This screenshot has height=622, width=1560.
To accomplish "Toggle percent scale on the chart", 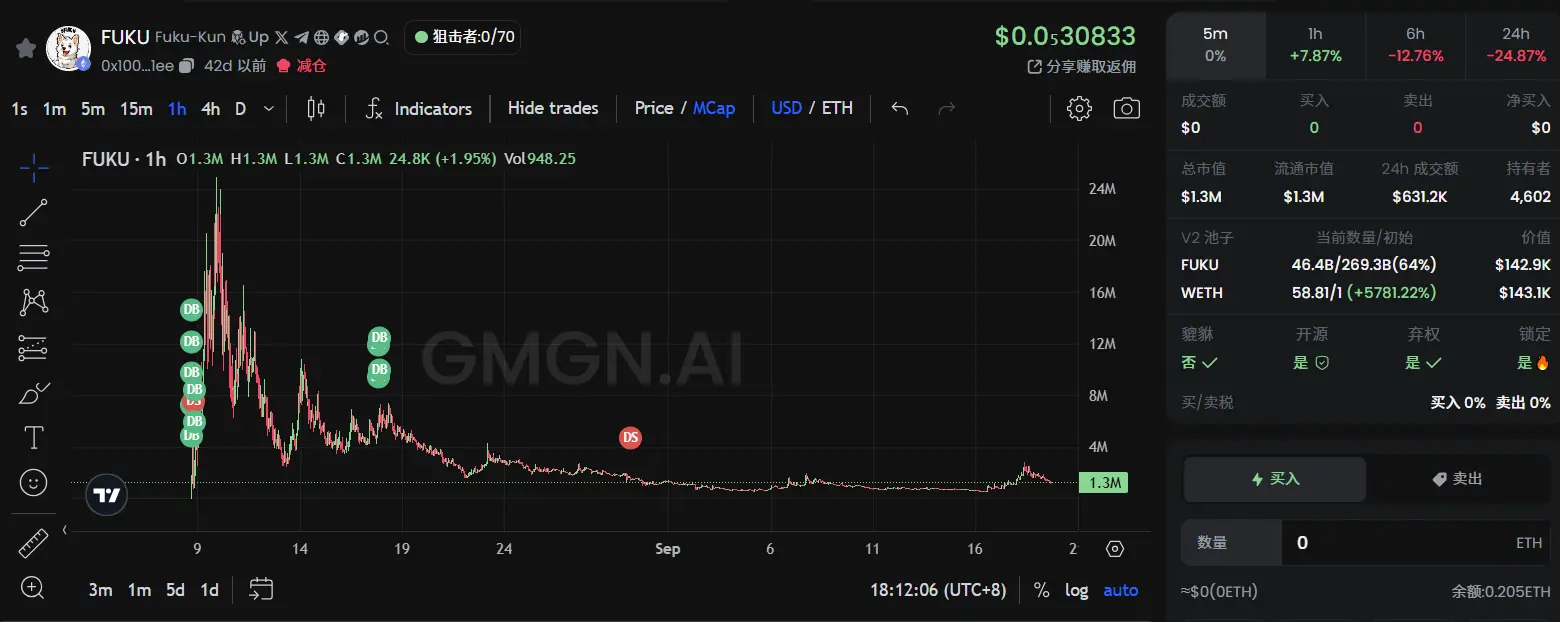I will (x=1041, y=590).
